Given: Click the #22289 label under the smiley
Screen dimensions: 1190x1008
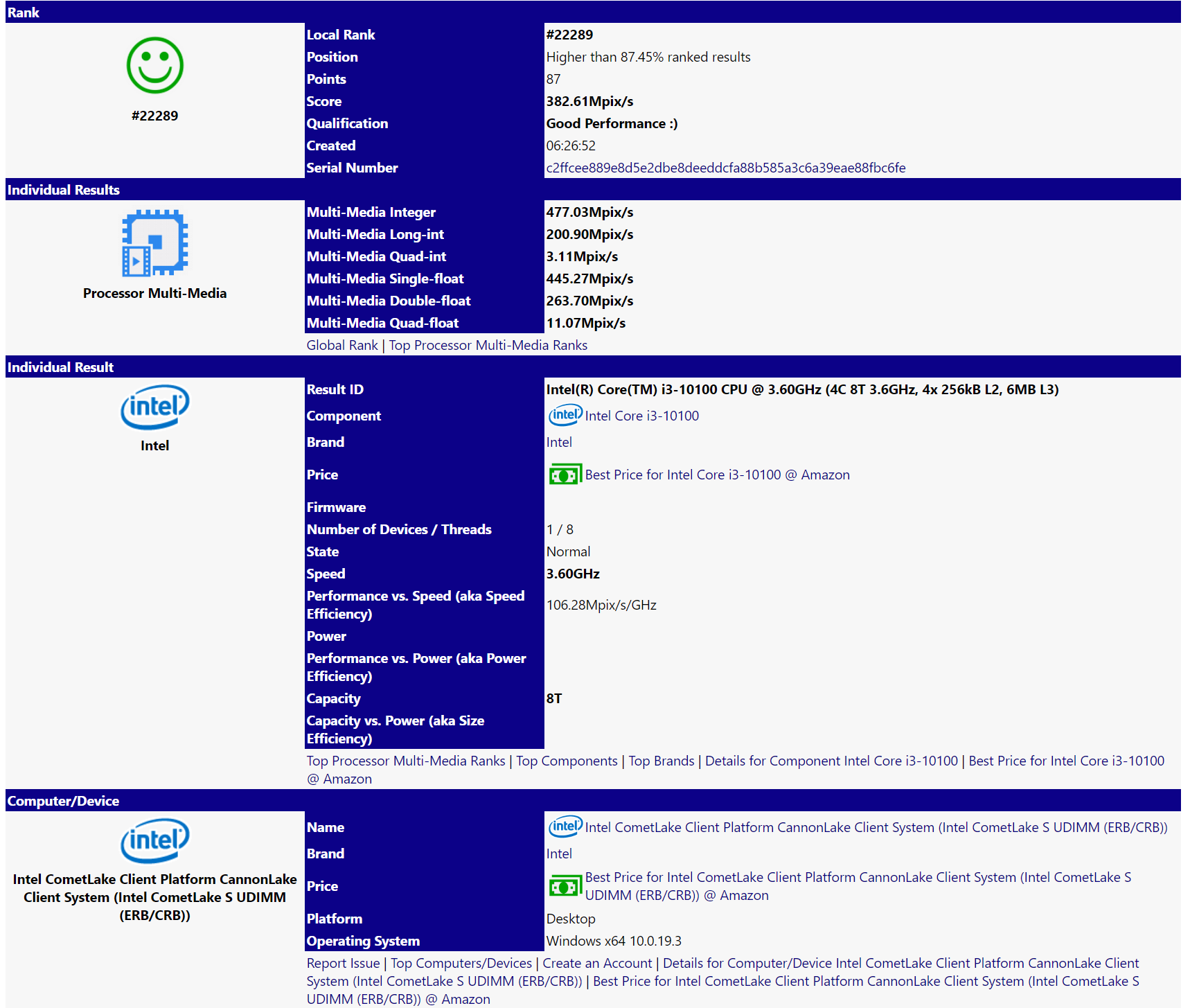Looking at the screenshot, I should point(155,116).
